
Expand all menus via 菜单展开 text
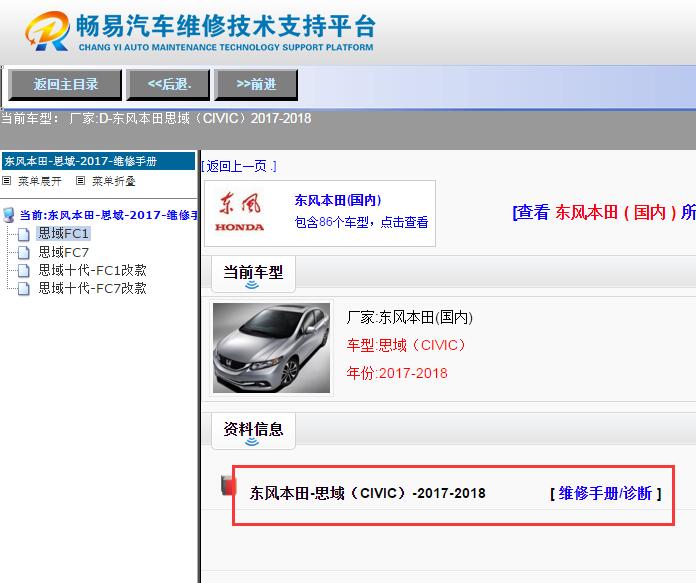(40, 181)
